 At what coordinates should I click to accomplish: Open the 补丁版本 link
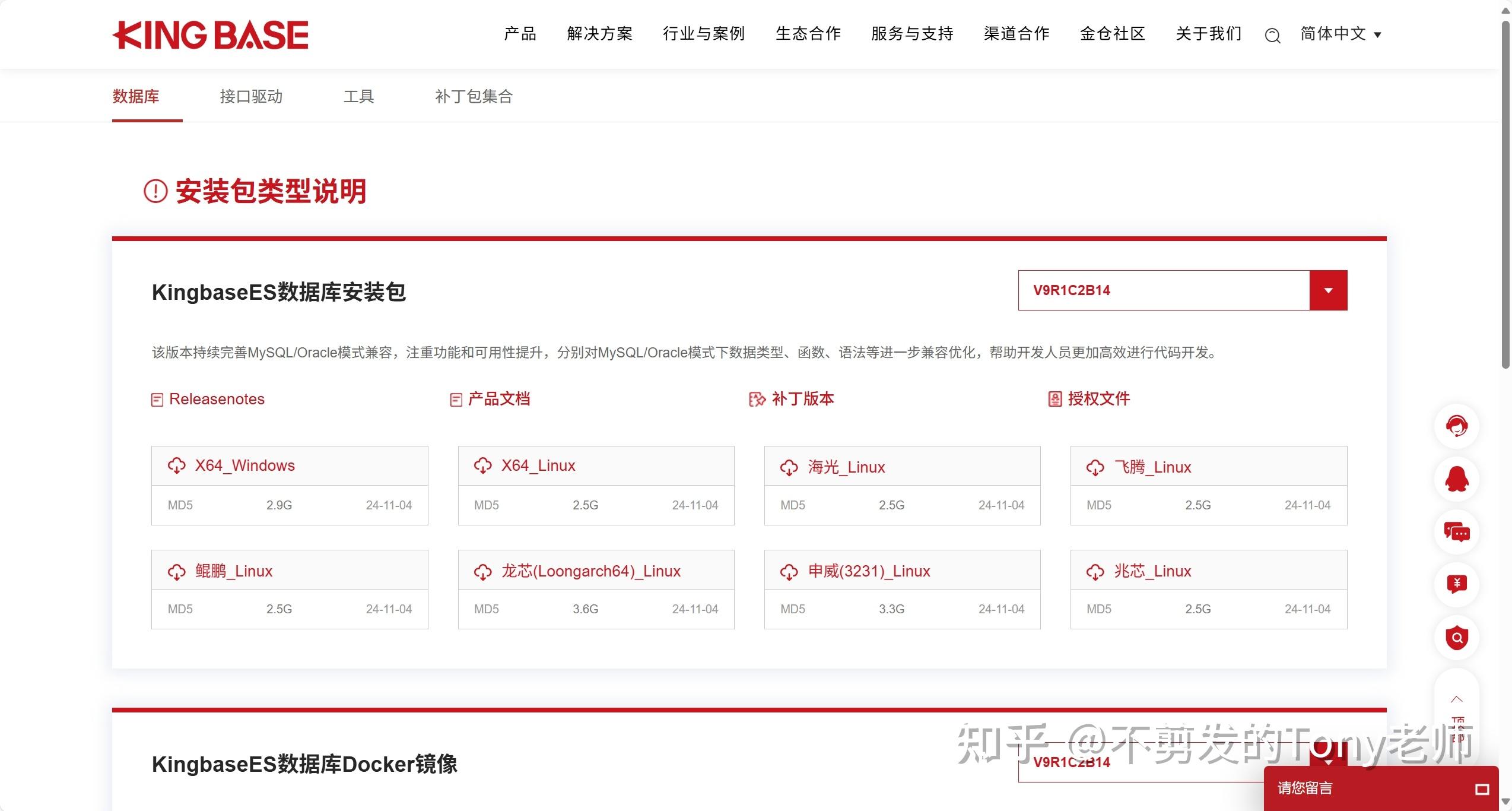pyautogui.click(x=802, y=399)
